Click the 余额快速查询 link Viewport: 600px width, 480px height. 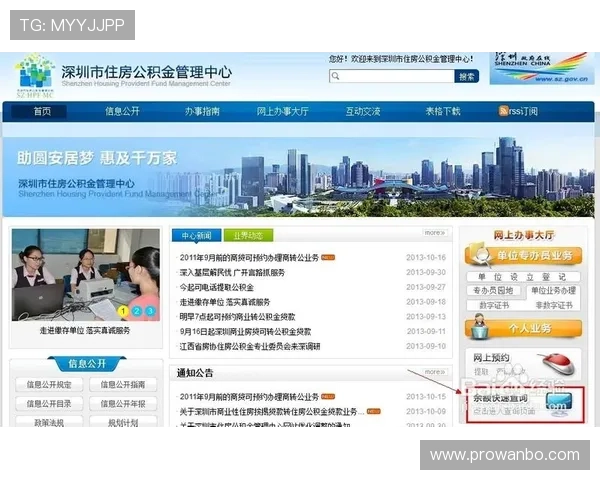pyautogui.click(x=500, y=398)
